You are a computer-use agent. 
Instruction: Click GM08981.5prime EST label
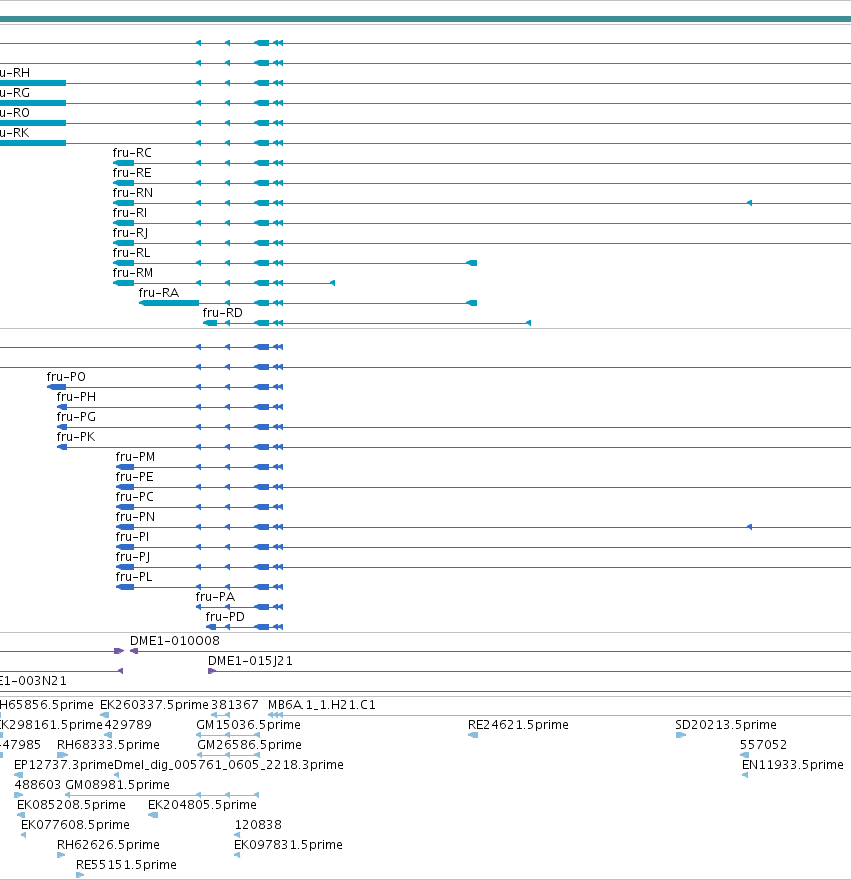(x=117, y=785)
